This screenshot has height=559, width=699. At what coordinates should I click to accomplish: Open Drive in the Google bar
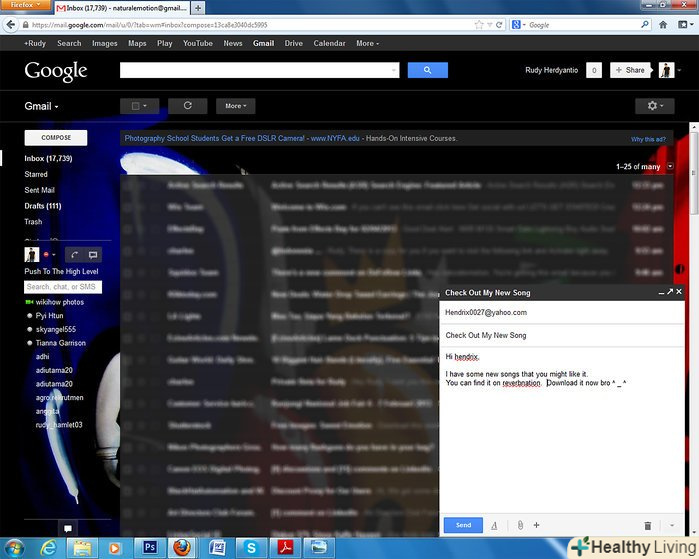[293, 43]
